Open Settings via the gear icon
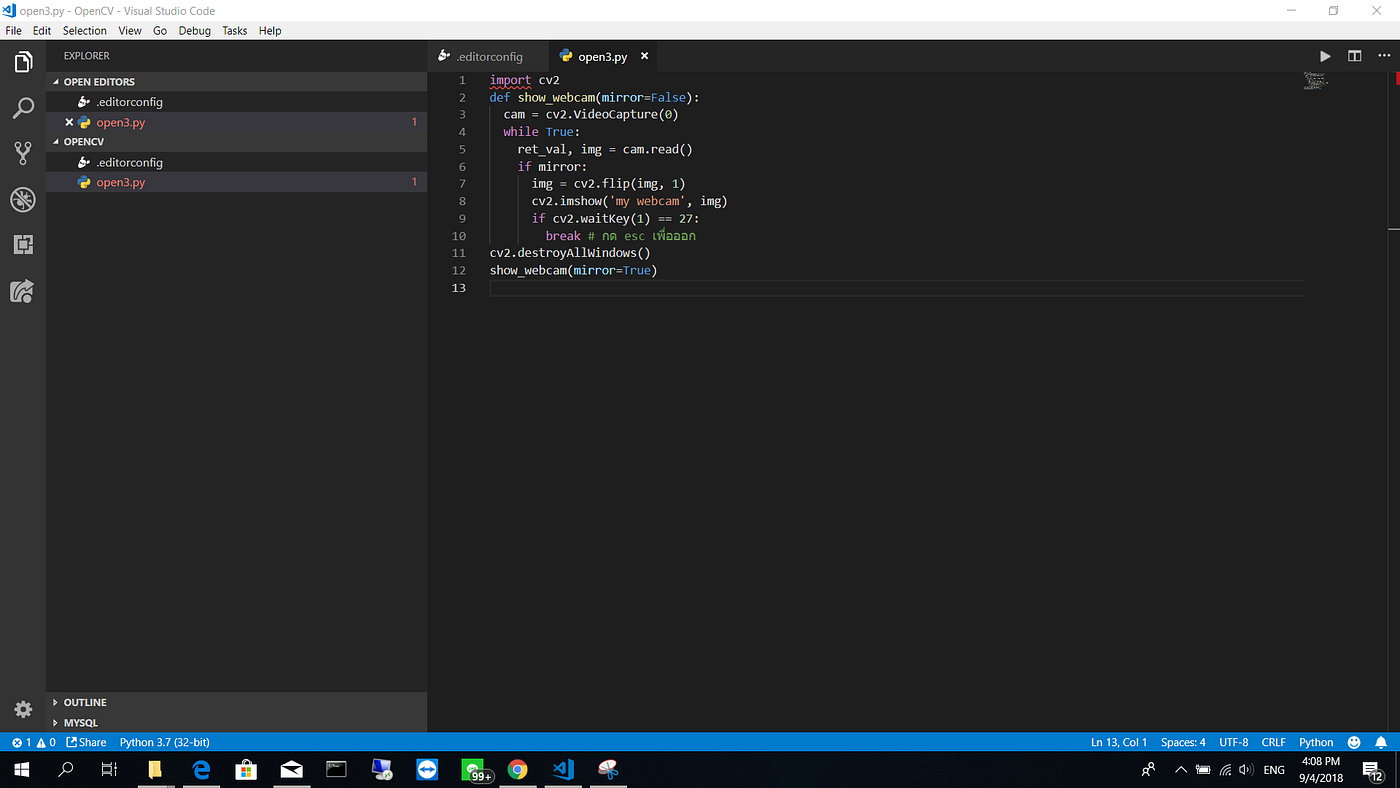The image size is (1400, 788). pyautogui.click(x=23, y=707)
